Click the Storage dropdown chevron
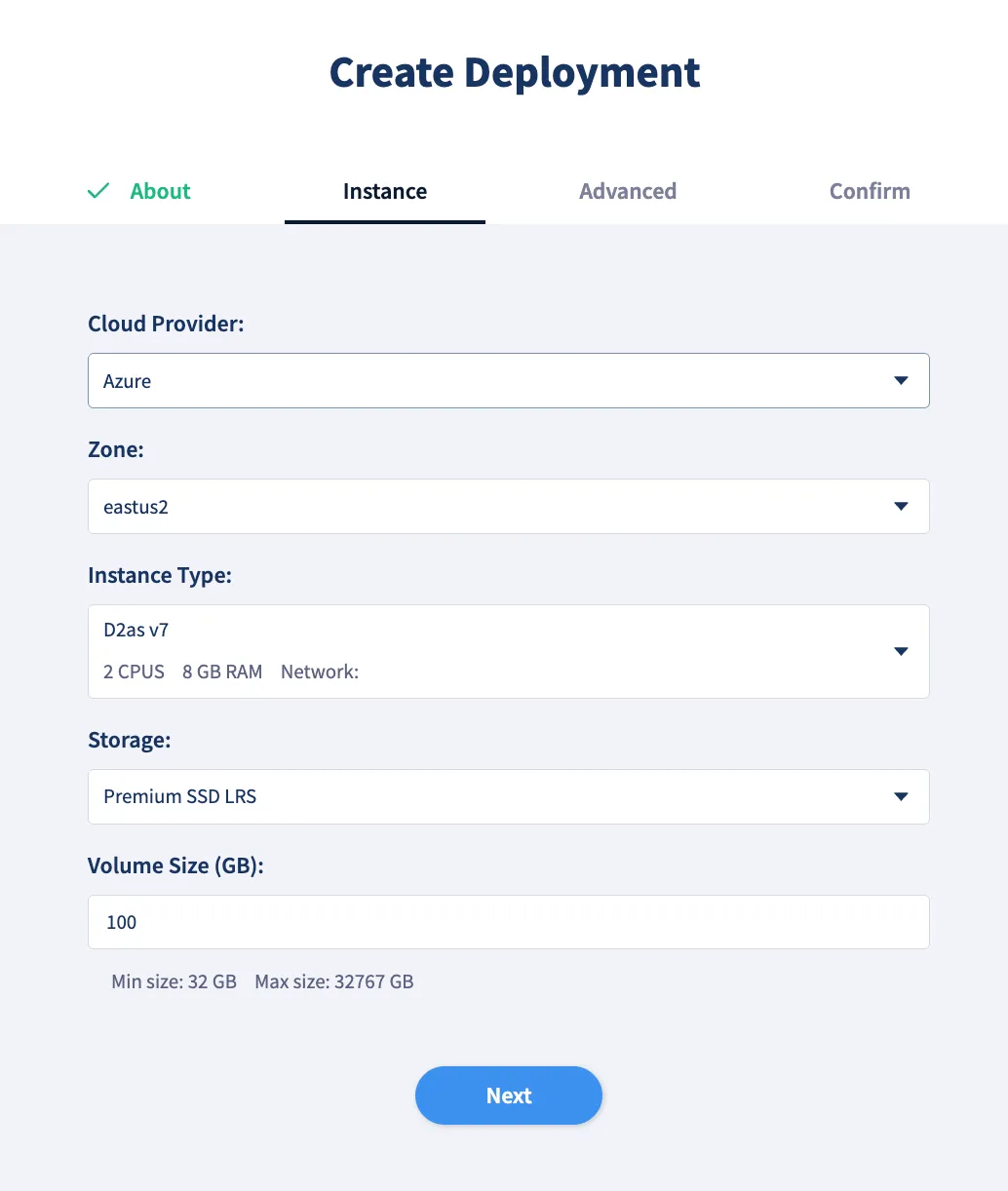 (901, 796)
